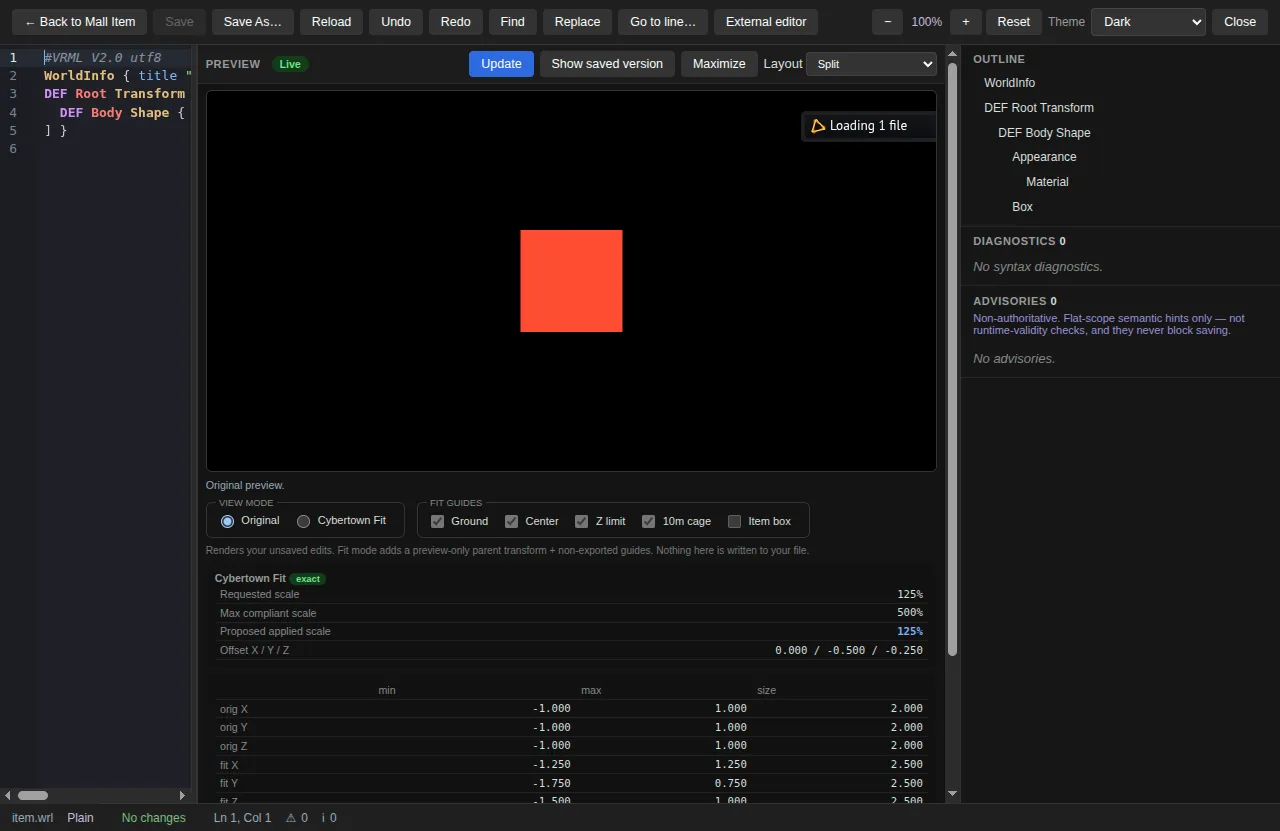This screenshot has width=1280, height=831.
Task: Toggle the 10m cage guide checkbox
Action: pos(648,521)
